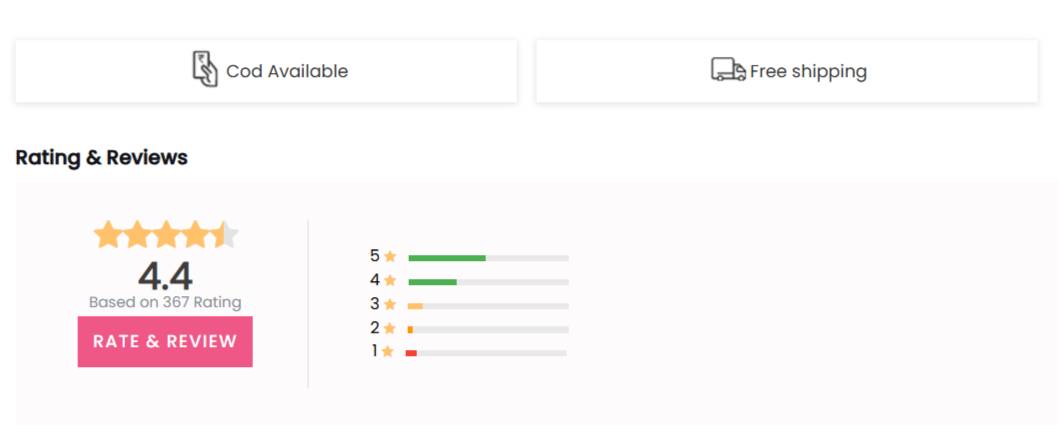This screenshot has height=425, width=1059.
Task: Click the star icon beside rating 5
Action: coord(390,257)
